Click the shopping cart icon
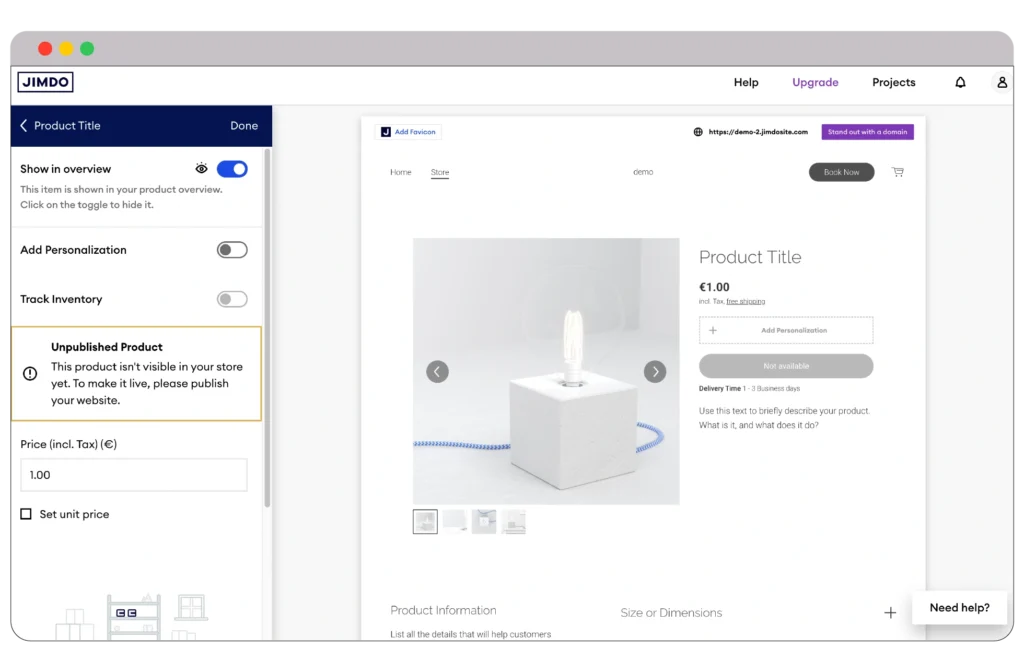The image size is (1024, 660). [897, 172]
